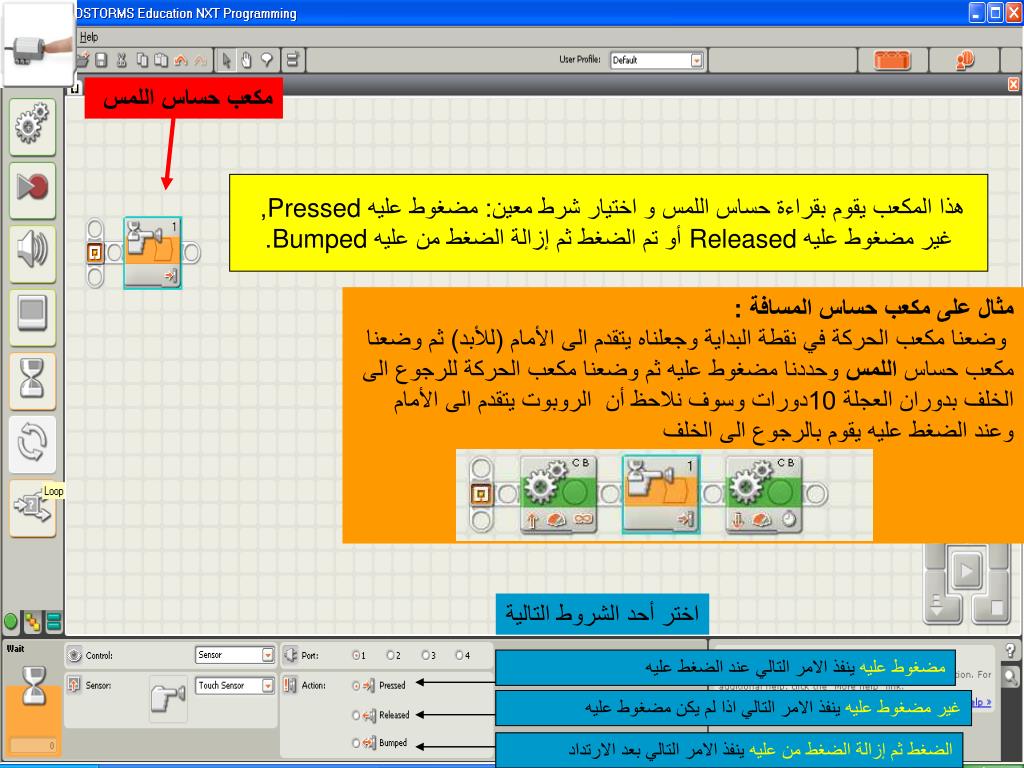Click the magnifier icon in the help panel
This screenshot has width=1024, height=768.
pos(1011,678)
